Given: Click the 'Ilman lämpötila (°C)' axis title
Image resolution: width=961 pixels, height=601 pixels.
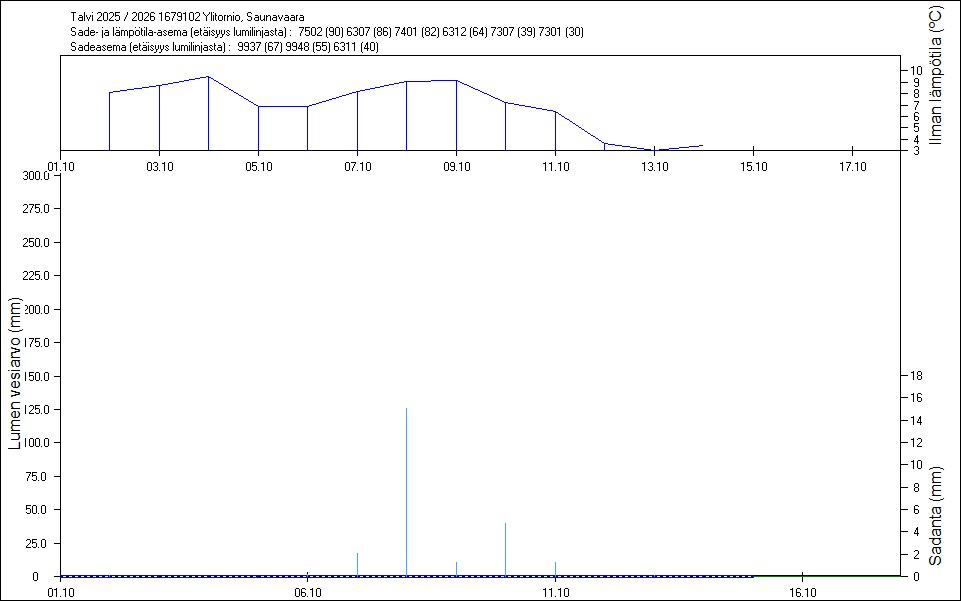Looking at the screenshot, I should pos(935,77).
